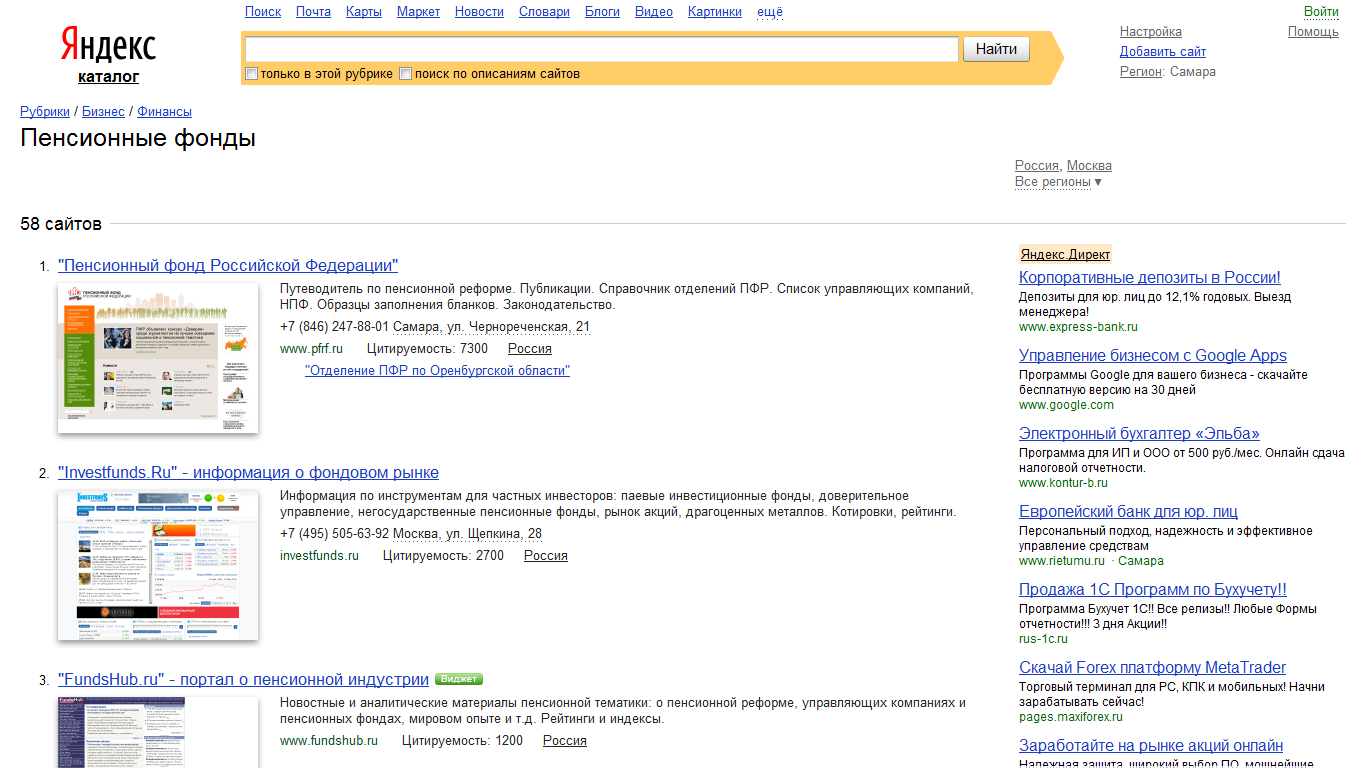This screenshot has height=768, width=1366.
Task: Enable 'только в этой рубрике' checkbox
Action: (x=252, y=74)
